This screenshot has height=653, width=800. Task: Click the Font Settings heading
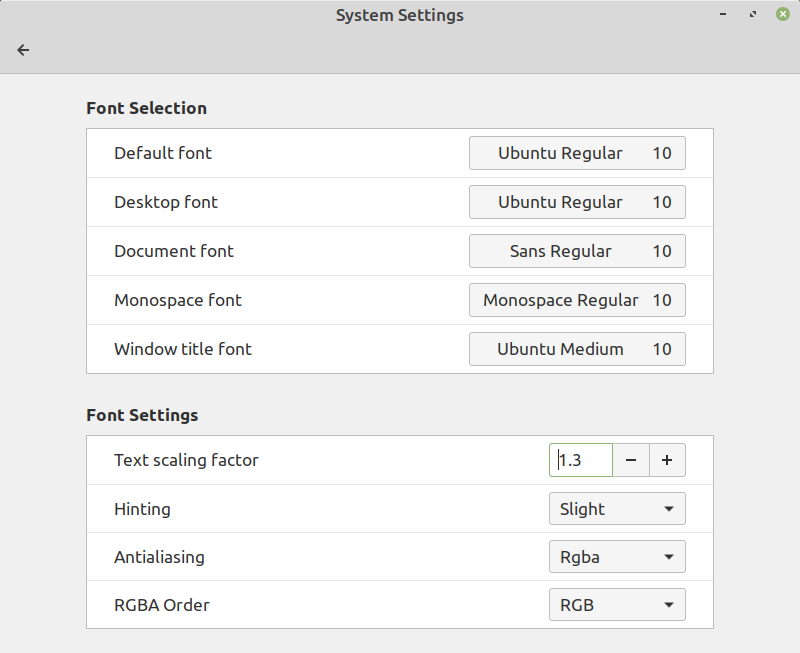click(142, 415)
